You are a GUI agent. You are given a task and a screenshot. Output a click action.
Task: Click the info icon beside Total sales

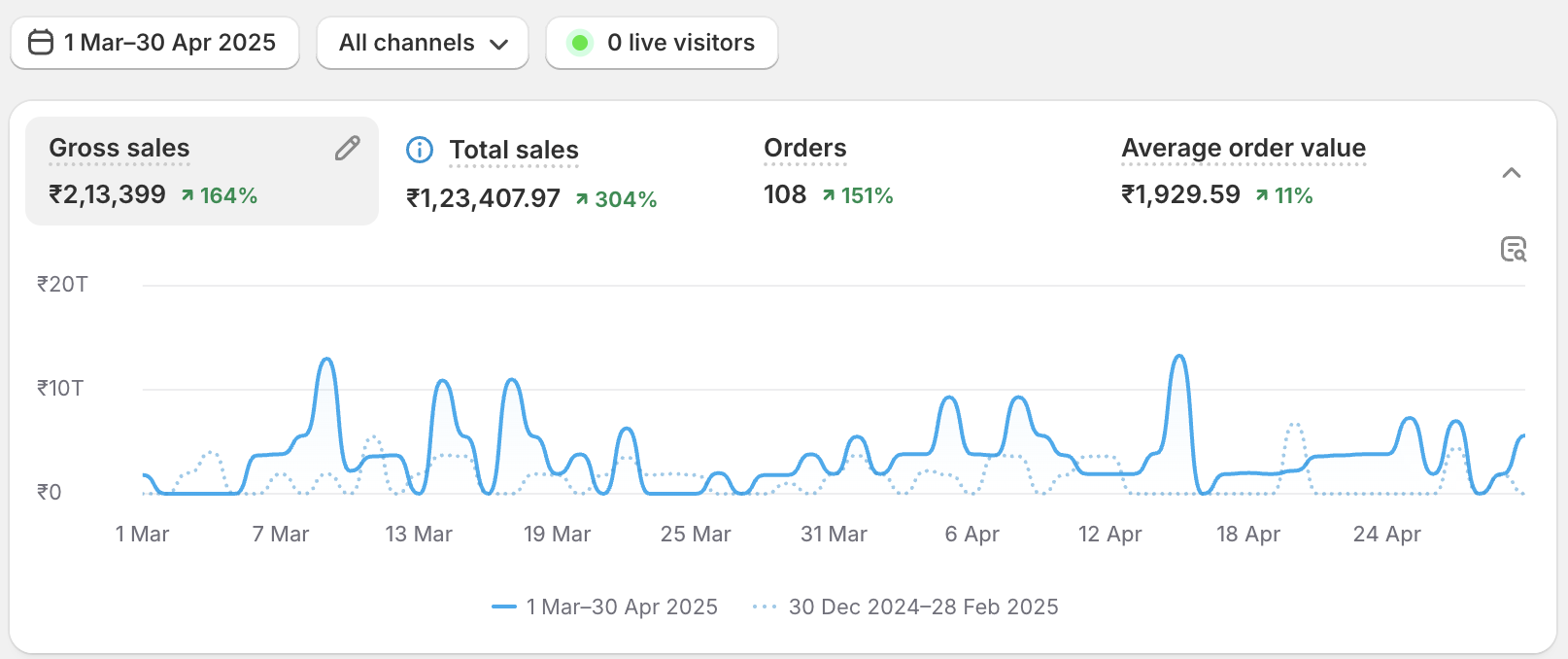(420, 150)
